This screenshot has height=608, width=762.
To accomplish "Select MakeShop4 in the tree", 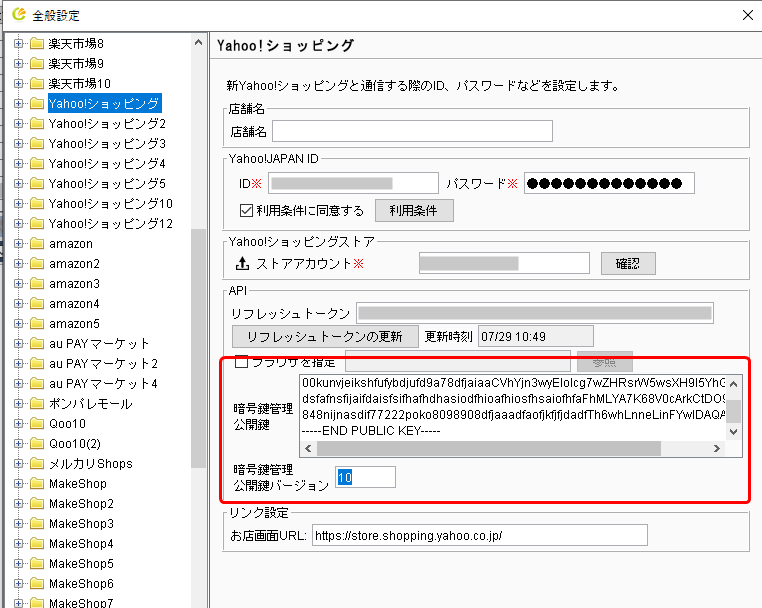I will tap(81, 543).
